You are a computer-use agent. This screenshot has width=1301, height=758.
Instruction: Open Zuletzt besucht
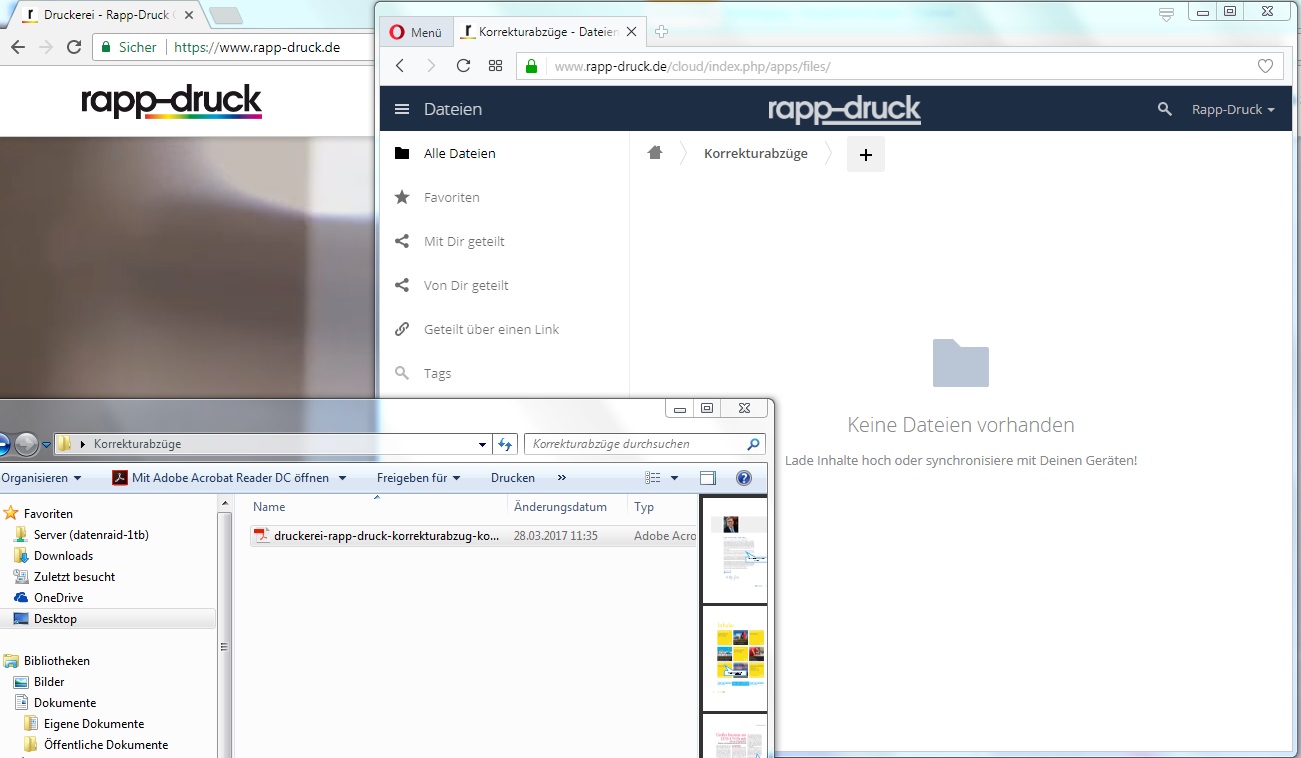tap(74, 577)
